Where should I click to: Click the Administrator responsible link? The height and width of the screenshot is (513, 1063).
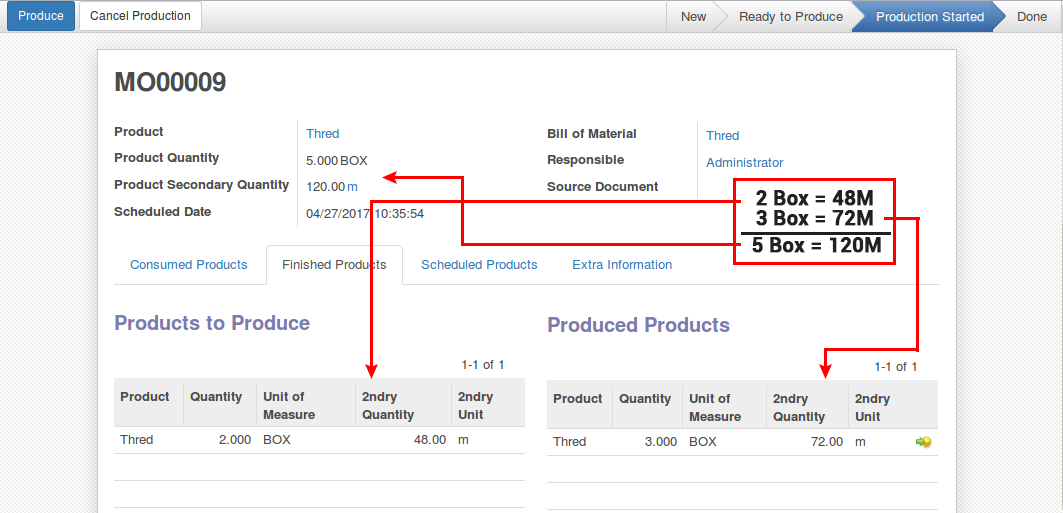point(744,163)
